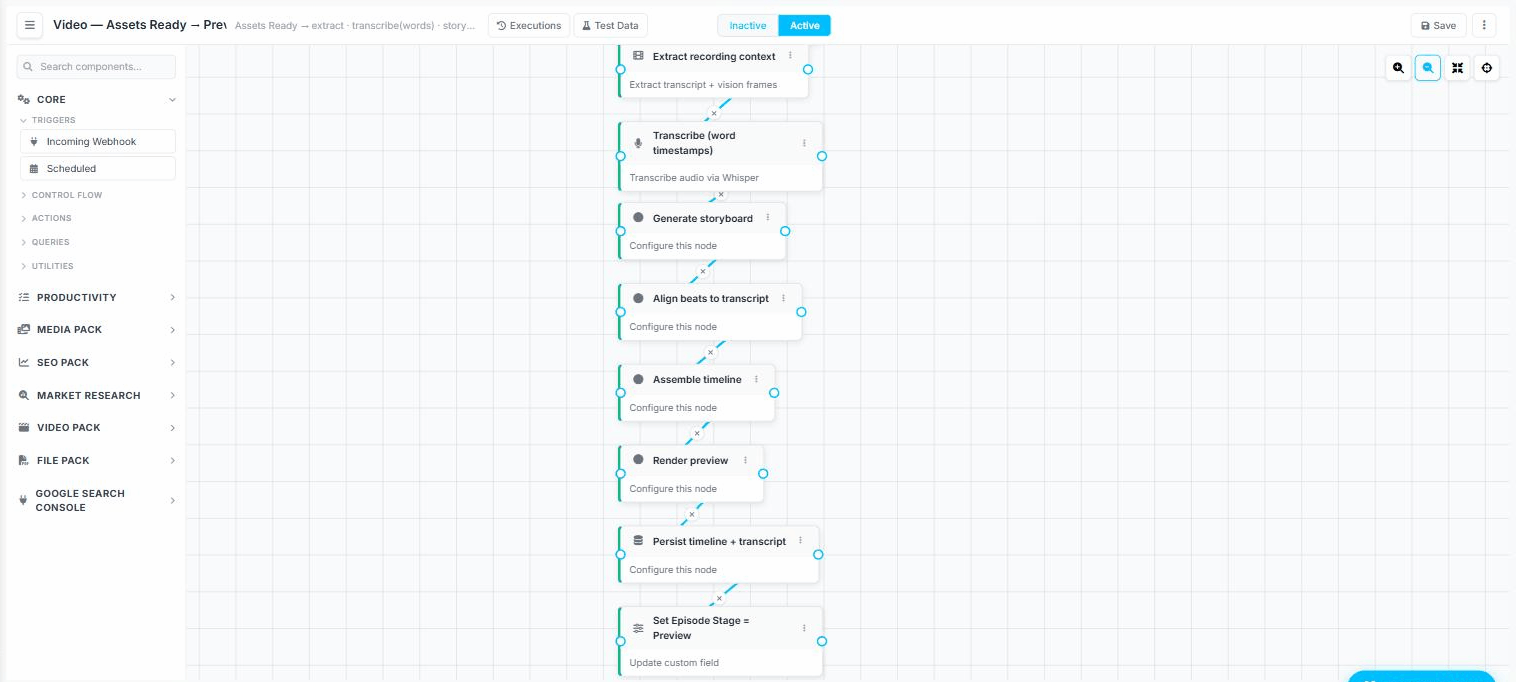Expand the GOOGLE SEARCH CONSOLE section

point(96,500)
